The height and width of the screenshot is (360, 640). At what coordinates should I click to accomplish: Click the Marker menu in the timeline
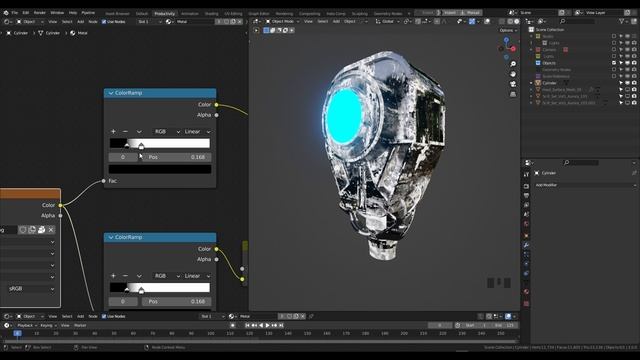point(80,325)
